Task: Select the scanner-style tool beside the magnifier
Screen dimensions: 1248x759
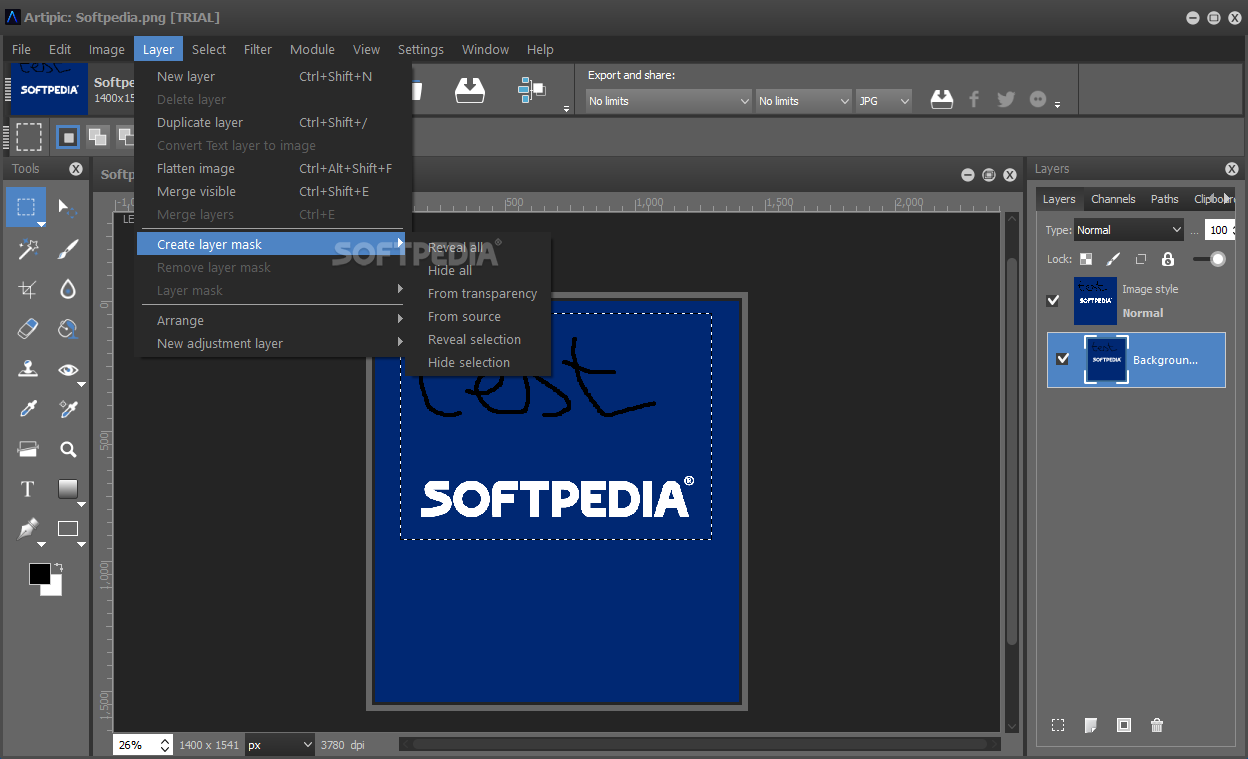Action: (x=28, y=449)
